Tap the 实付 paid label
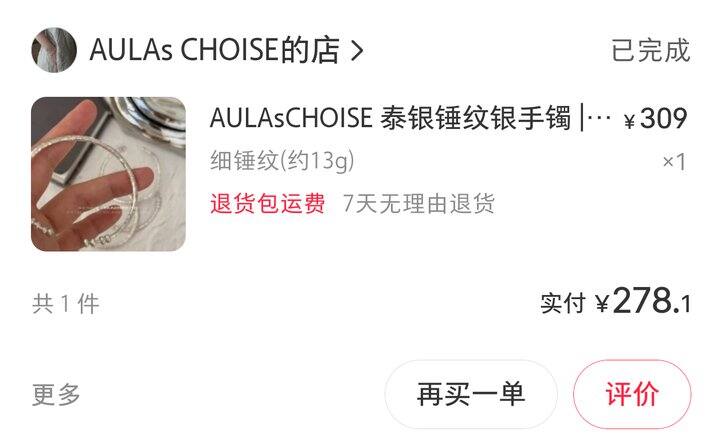720x448 pixels. pyautogui.click(x=562, y=303)
